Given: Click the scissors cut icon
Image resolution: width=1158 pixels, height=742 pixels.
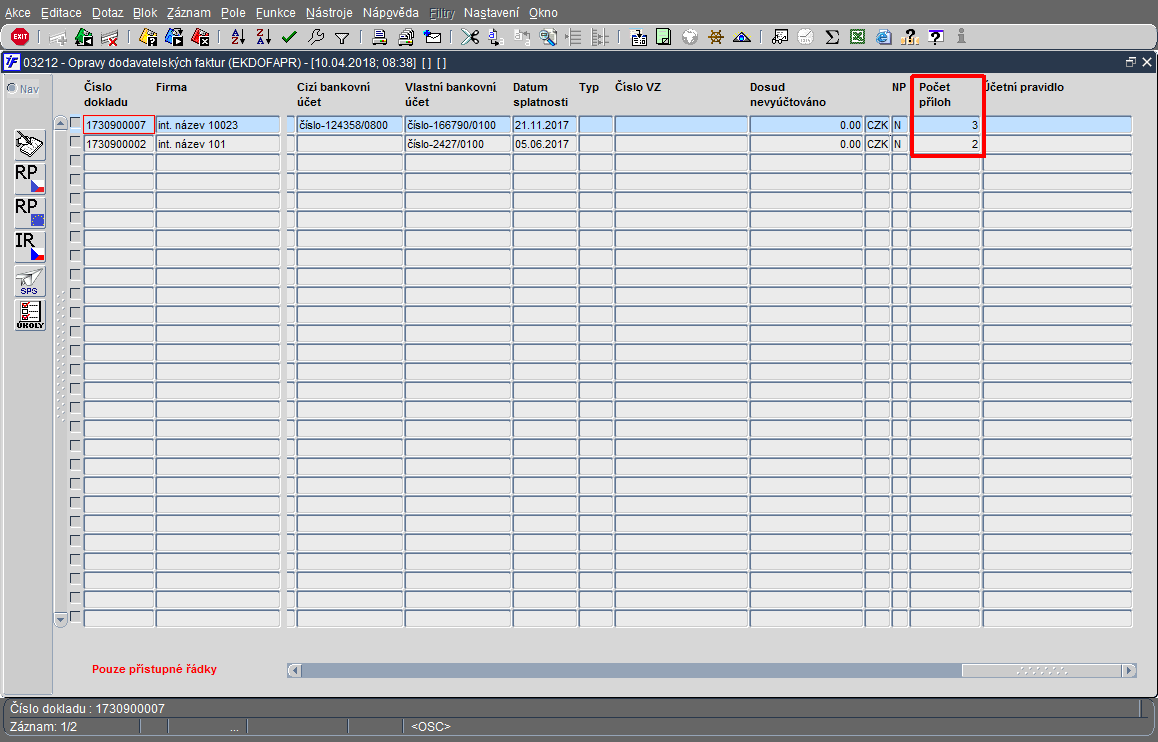Looking at the screenshot, I should pos(470,36).
